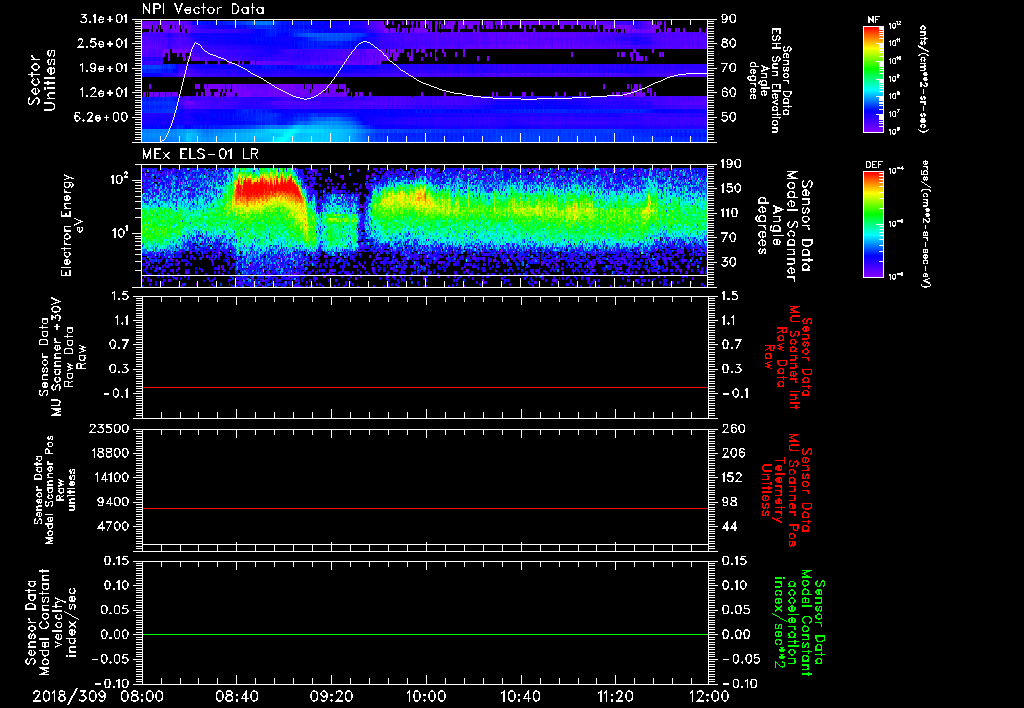Click the 2018/309 date label on time axis
The width and height of the screenshot is (1024, 708).
pos(69,696)
